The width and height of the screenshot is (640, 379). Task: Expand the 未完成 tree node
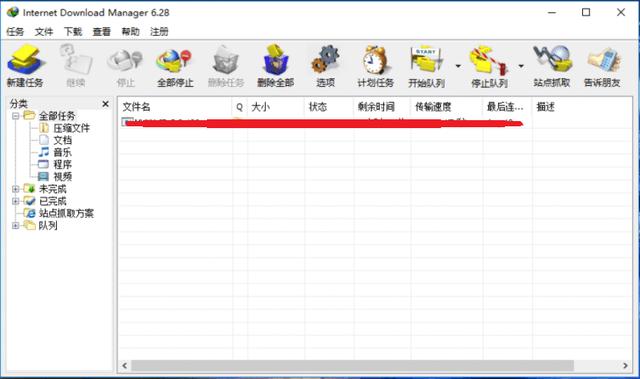pyautogui.click(x=16, y=189)
